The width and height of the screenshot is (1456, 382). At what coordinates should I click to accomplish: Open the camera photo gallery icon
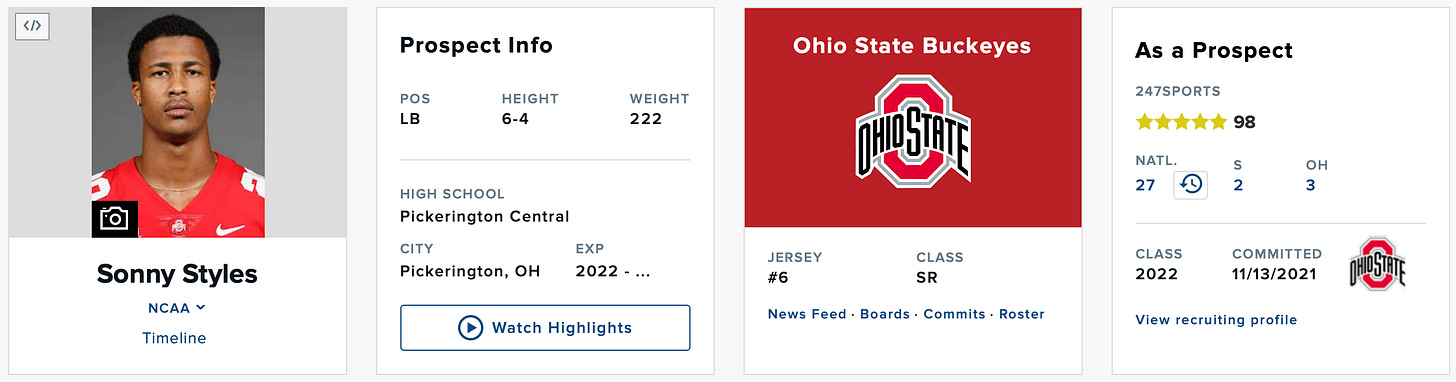[x=115, y=219]
